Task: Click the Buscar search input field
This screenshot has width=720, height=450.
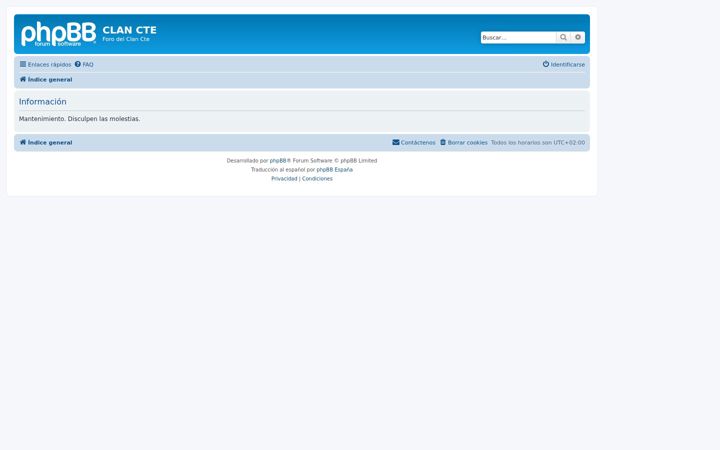Action: point(518,37)
